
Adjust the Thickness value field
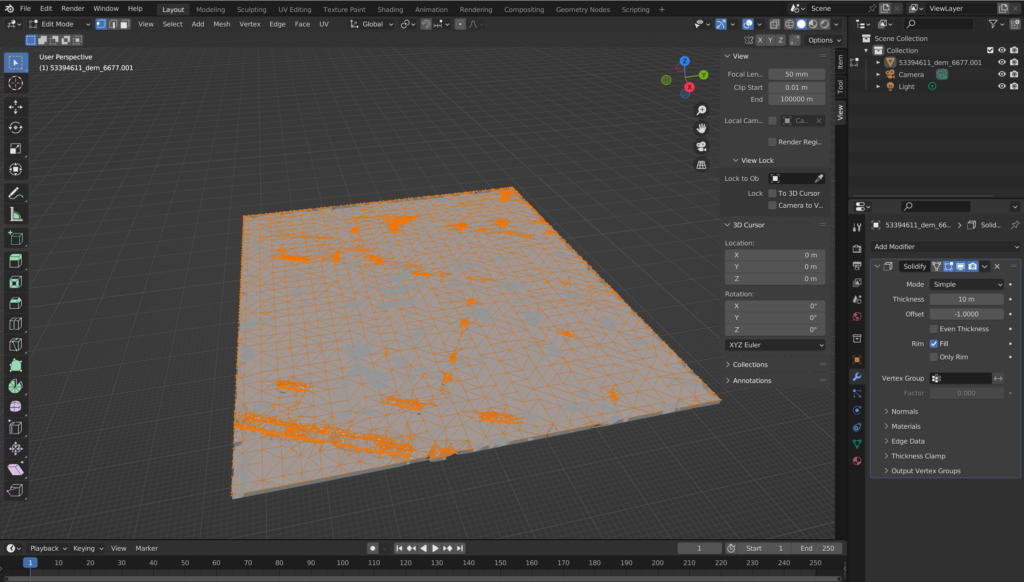[966, 299]
